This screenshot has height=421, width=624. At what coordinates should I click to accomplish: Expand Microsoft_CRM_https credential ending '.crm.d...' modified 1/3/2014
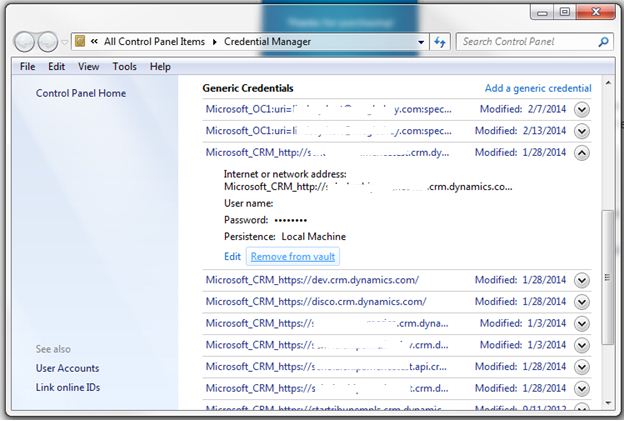coord(582,345)
